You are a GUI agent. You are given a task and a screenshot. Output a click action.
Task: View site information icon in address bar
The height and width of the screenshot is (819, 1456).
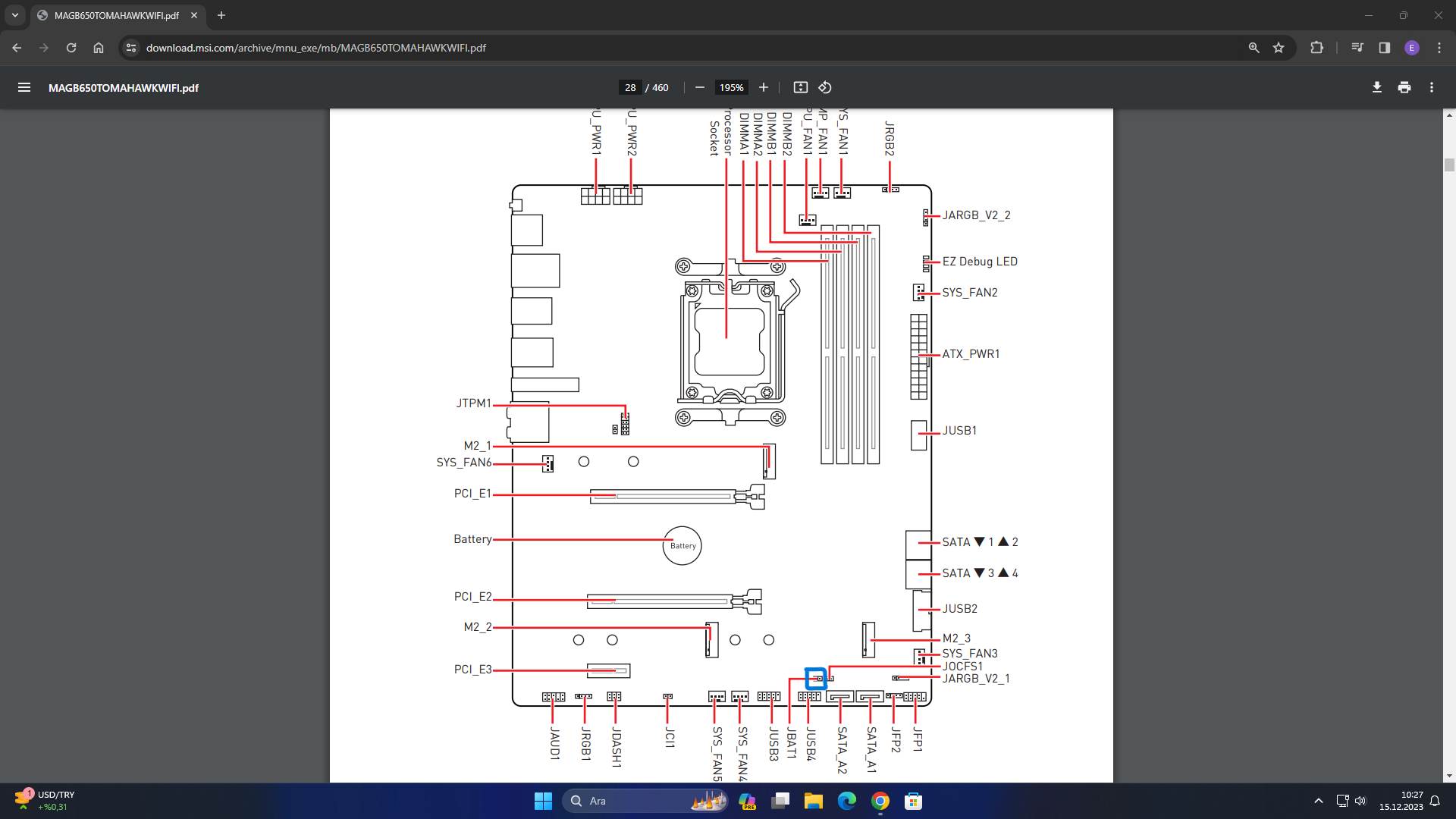[x=131, y=48]
